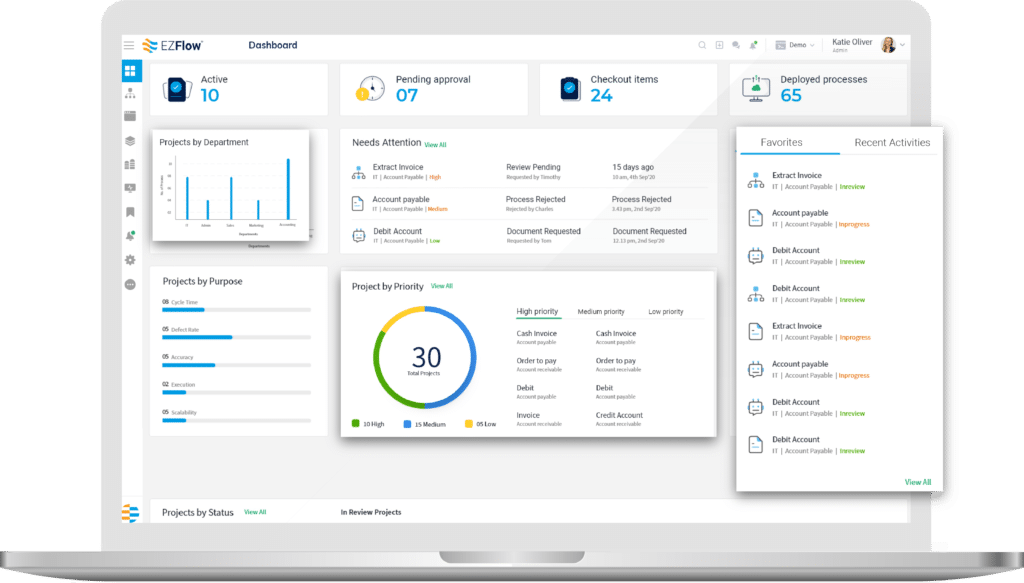Open the hierarchy chart icon in the sidebar
This screenshot has height=583, width=1024.
[x=130, y=93]
